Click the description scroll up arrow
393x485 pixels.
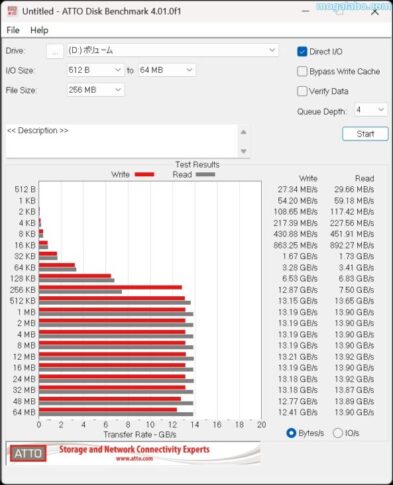244,132
